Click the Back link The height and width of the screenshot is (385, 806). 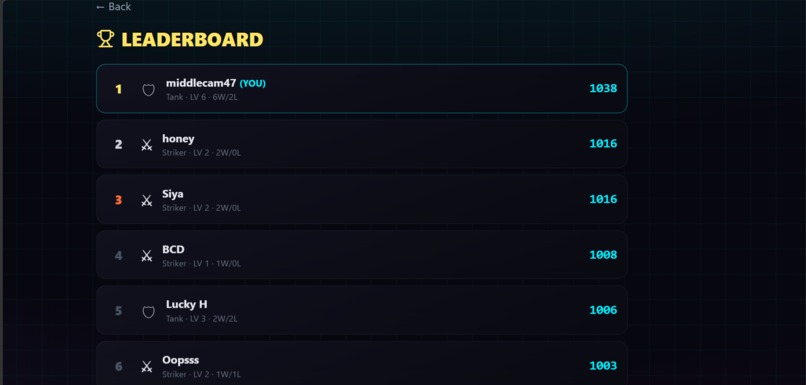tap(114, 7)
